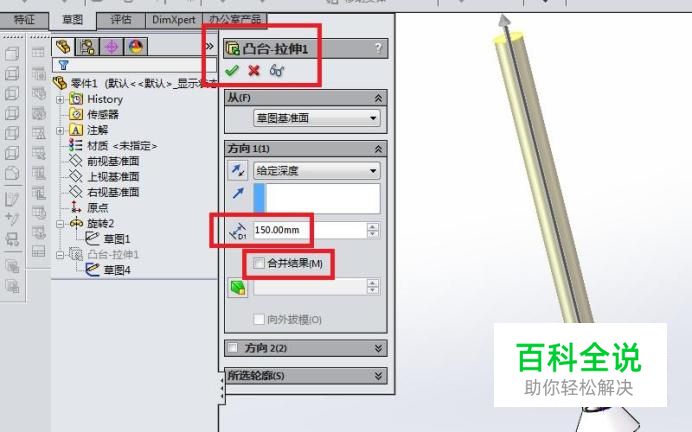The image size is (692, 432).
Task: Enable the 方向 2(2) checkbox
Action: tap(233, 348)
